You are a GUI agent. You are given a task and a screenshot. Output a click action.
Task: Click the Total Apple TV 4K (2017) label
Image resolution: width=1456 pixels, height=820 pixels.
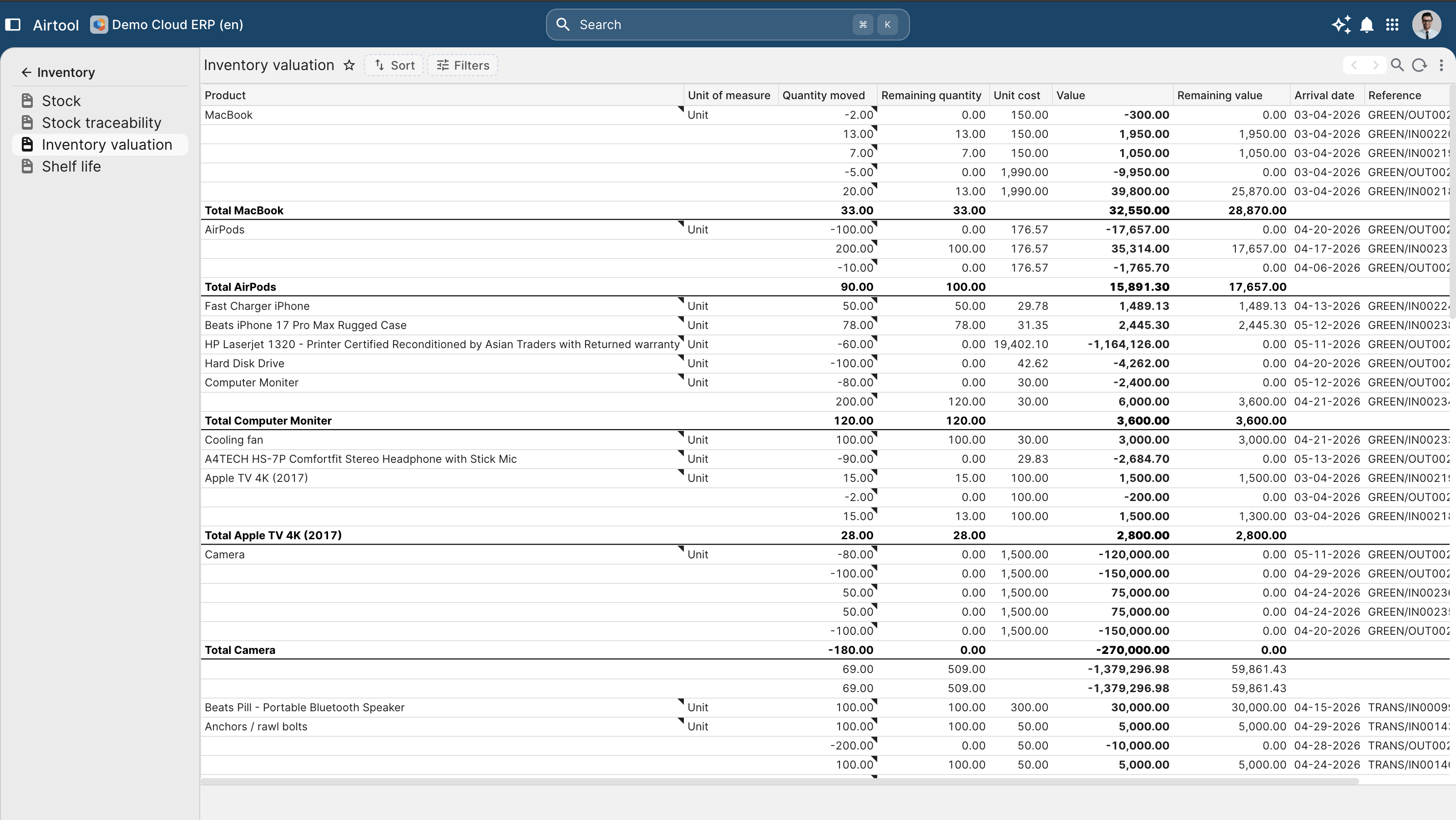coord(273,535)
